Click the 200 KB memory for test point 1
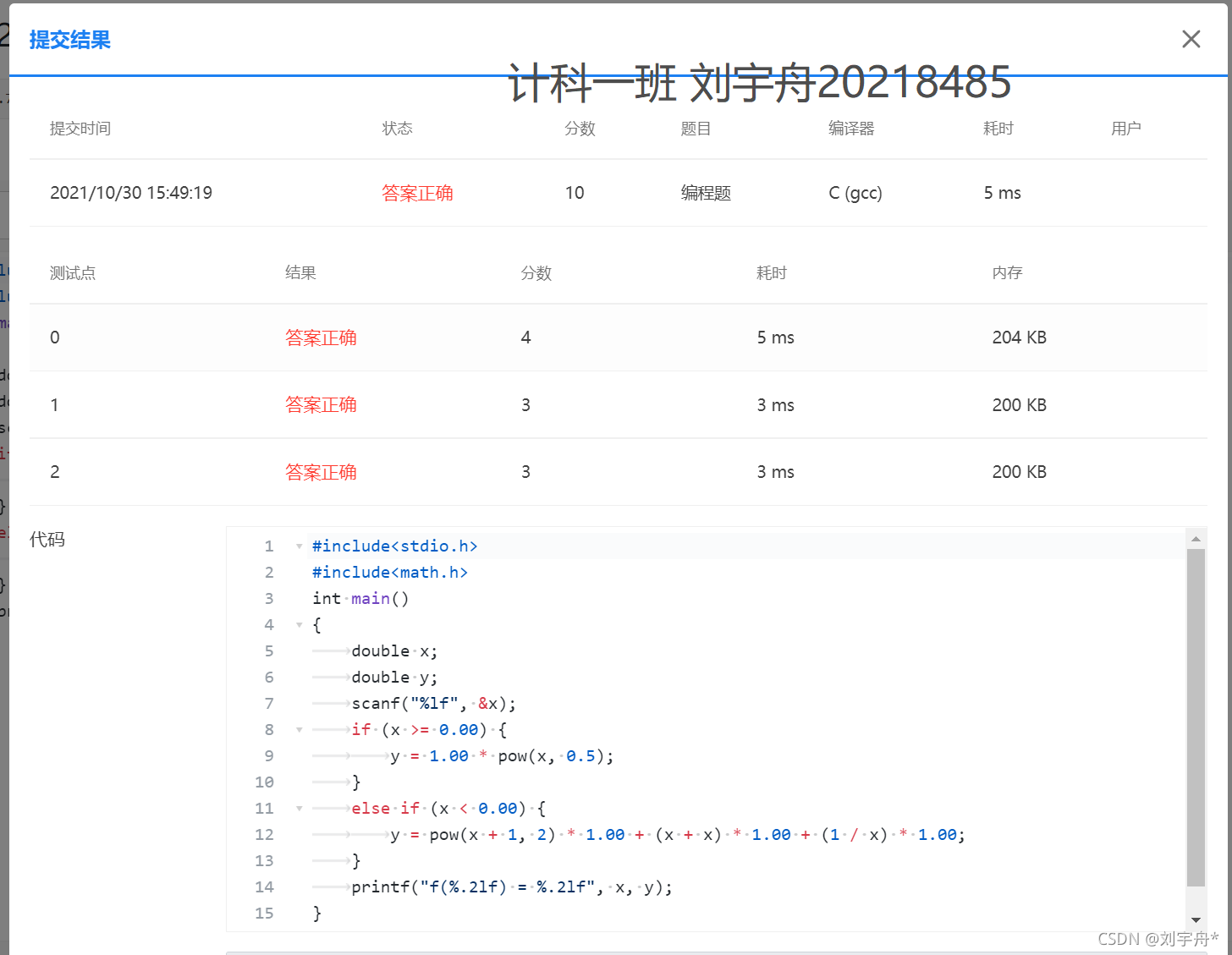The height and width of the screenshot is (955, 1232). point(1019,405)
